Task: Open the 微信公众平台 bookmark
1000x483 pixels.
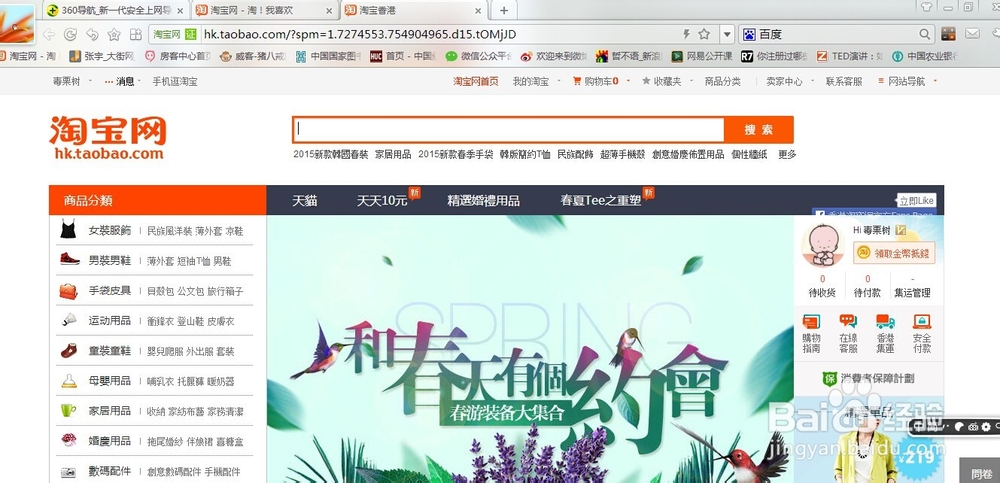Action: 479,56
